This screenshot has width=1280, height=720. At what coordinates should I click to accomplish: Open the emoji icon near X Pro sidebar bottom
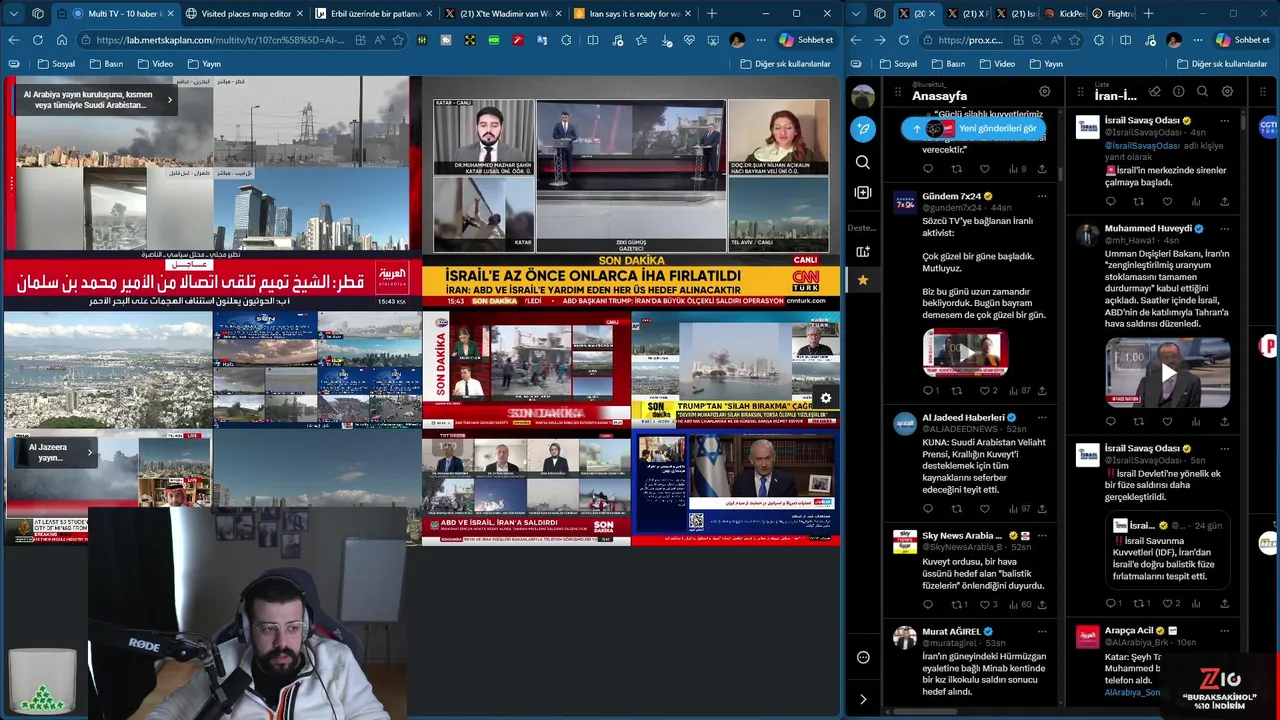point(863,657)
